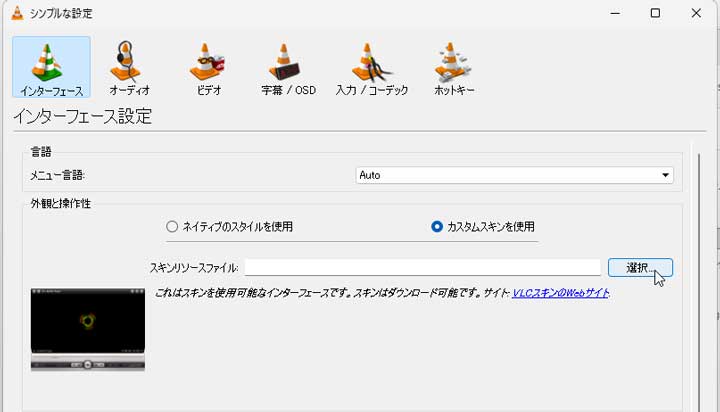
Task: Open the ホットキー settings category
Action: tap(454, 67)
